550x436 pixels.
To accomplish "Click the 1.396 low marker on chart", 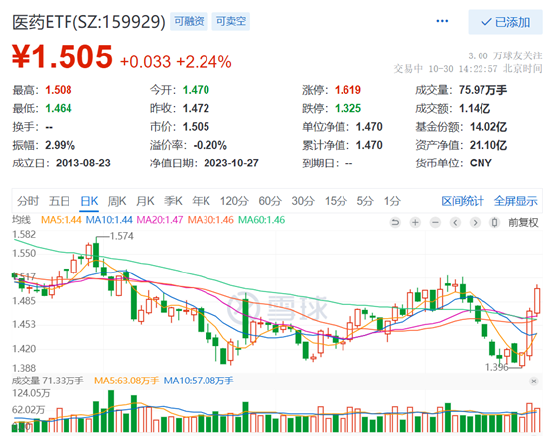I will (497, 367).
